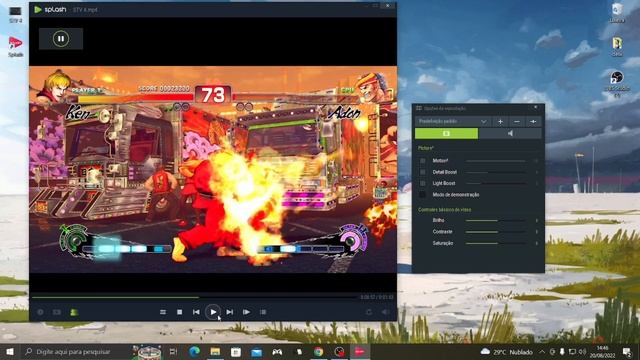Adjust the Detail Boost slider
This screenshot has width=640, height=360.
tap(496, 172)
